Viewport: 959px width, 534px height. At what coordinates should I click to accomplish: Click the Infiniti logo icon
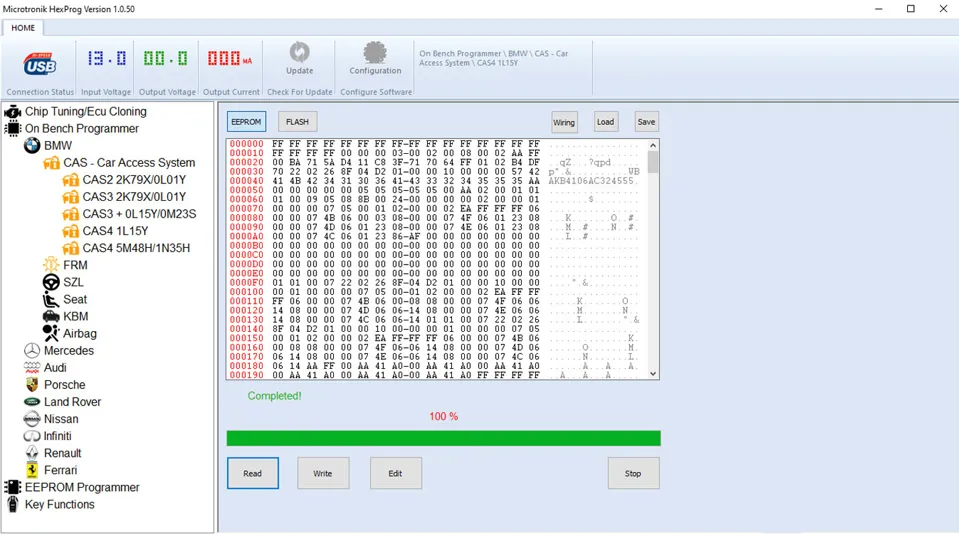coord(32,436)
